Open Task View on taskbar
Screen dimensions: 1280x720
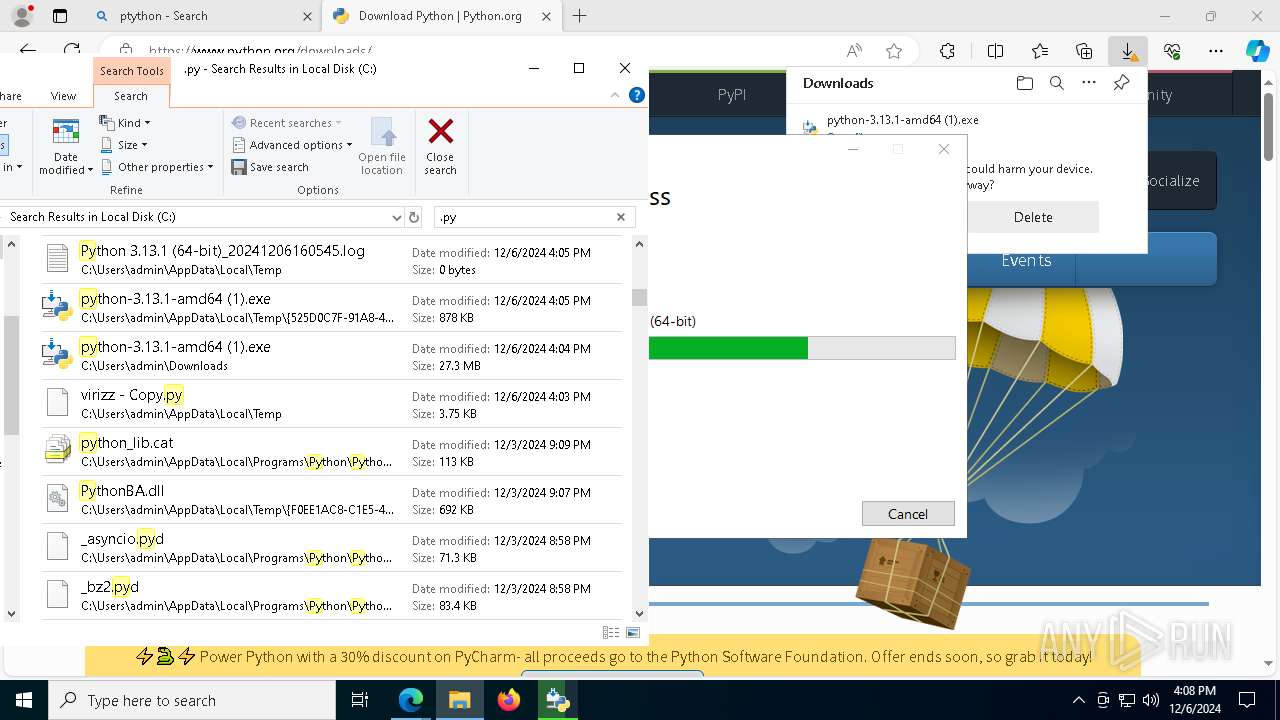(360, 700)
